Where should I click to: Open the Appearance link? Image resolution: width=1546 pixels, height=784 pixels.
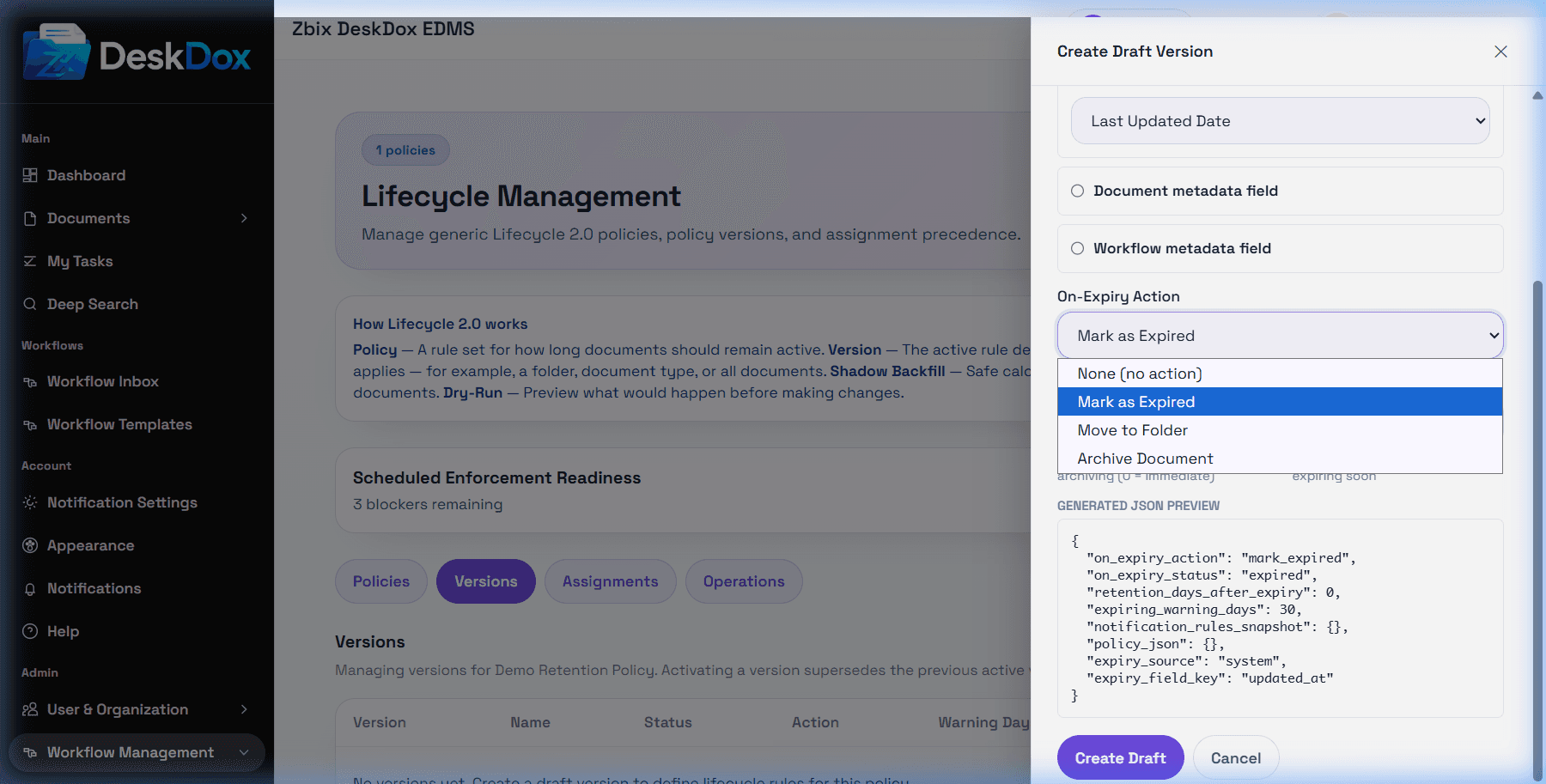pyautogui.click(x=91, y=545)
